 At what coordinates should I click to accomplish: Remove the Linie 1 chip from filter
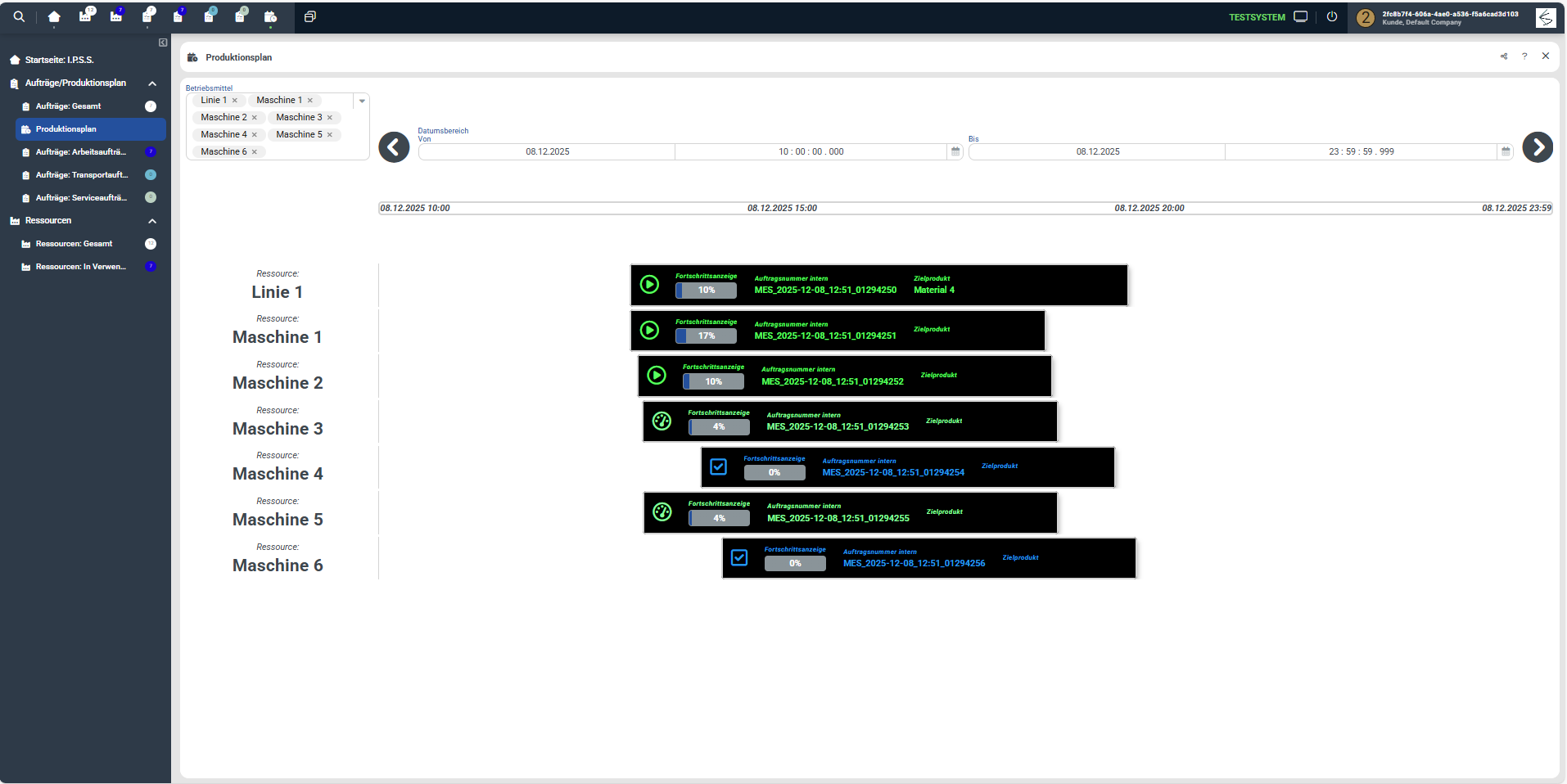click(235, 101)
